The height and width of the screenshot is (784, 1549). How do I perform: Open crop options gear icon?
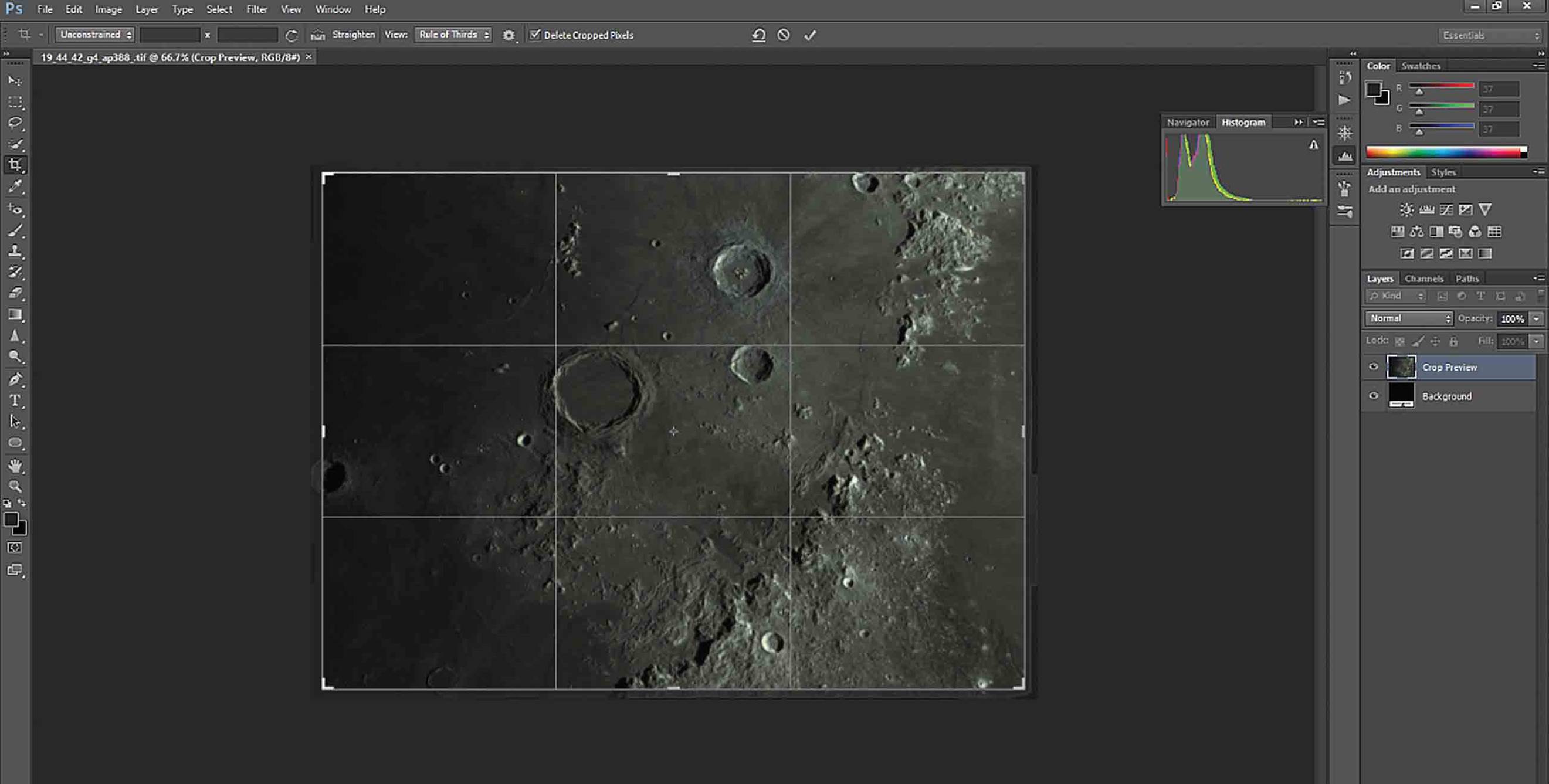tap(509, 35)
